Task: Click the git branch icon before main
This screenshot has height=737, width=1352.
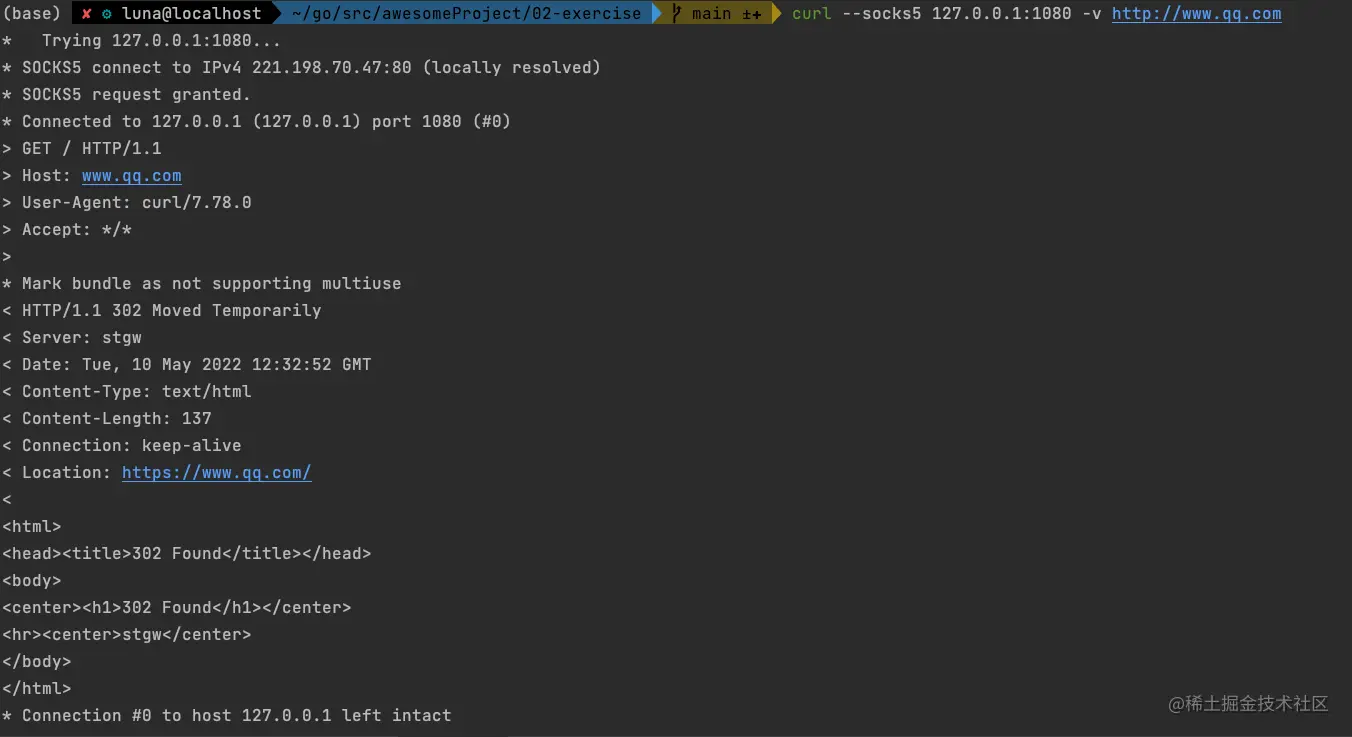Action: pos(678,14)
